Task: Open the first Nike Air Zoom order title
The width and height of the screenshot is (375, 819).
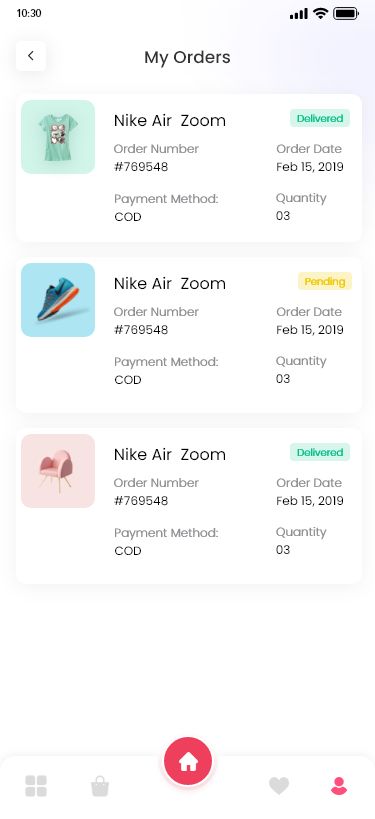Action: pos(170,121)
